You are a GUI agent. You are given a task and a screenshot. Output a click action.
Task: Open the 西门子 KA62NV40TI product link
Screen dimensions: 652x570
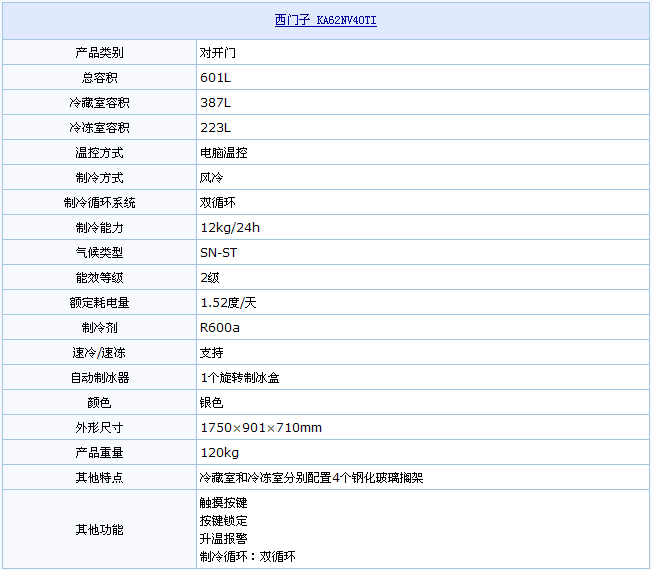(325, 20)
